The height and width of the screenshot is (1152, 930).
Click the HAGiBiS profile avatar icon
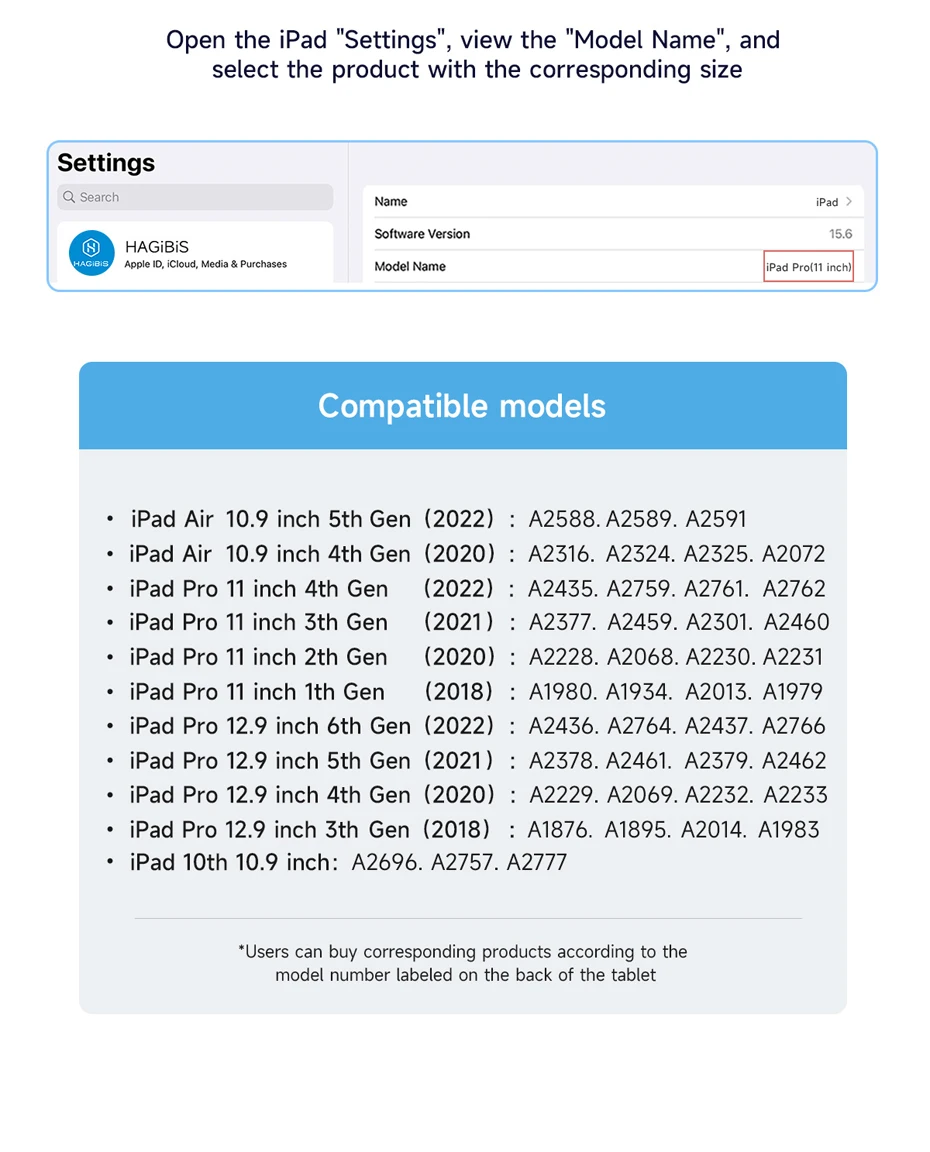click(x=91, y=253)
